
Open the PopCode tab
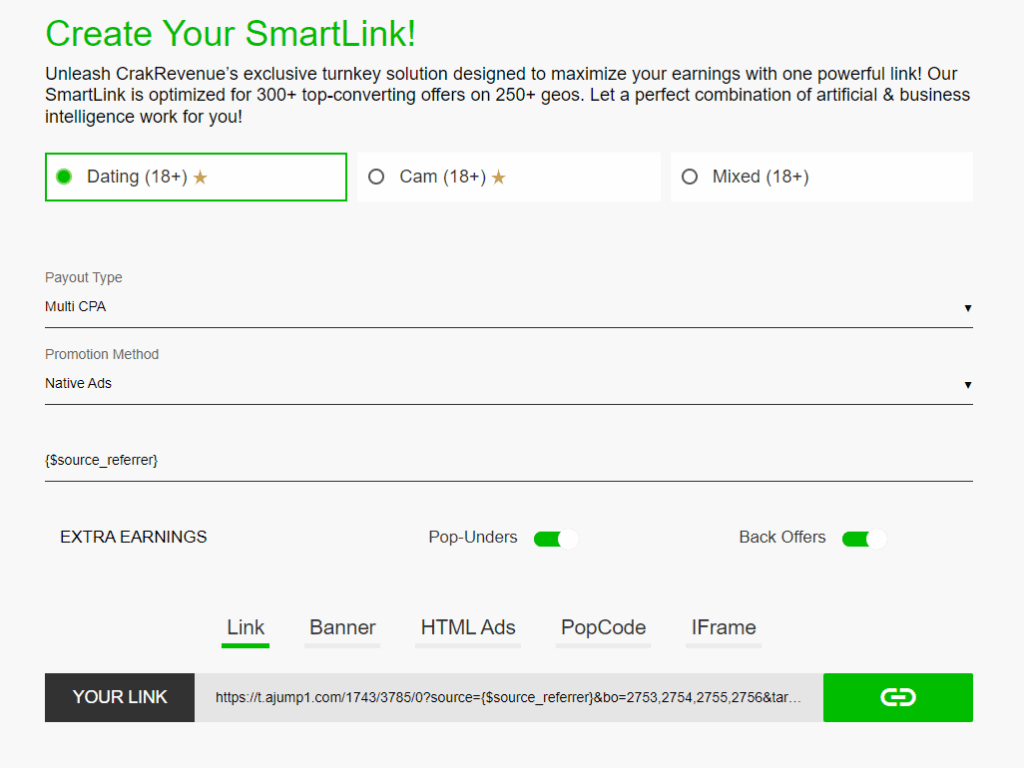pos(603,628)
